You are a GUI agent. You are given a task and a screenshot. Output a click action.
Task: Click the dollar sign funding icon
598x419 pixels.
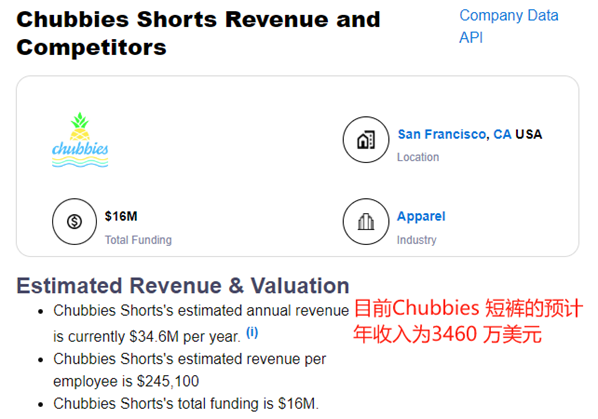pos(74,221)
